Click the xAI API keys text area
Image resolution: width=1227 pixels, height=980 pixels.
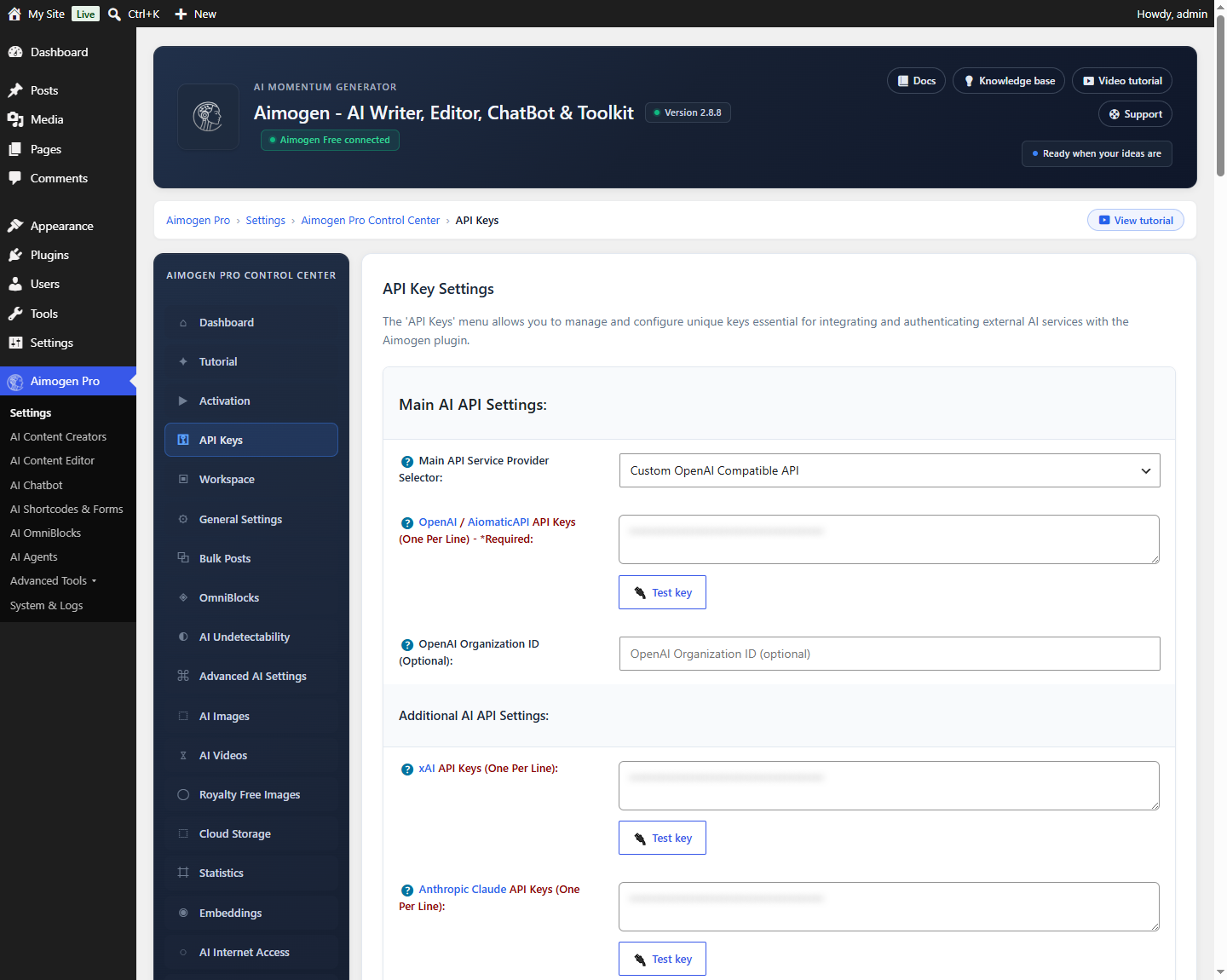point(889,786)
